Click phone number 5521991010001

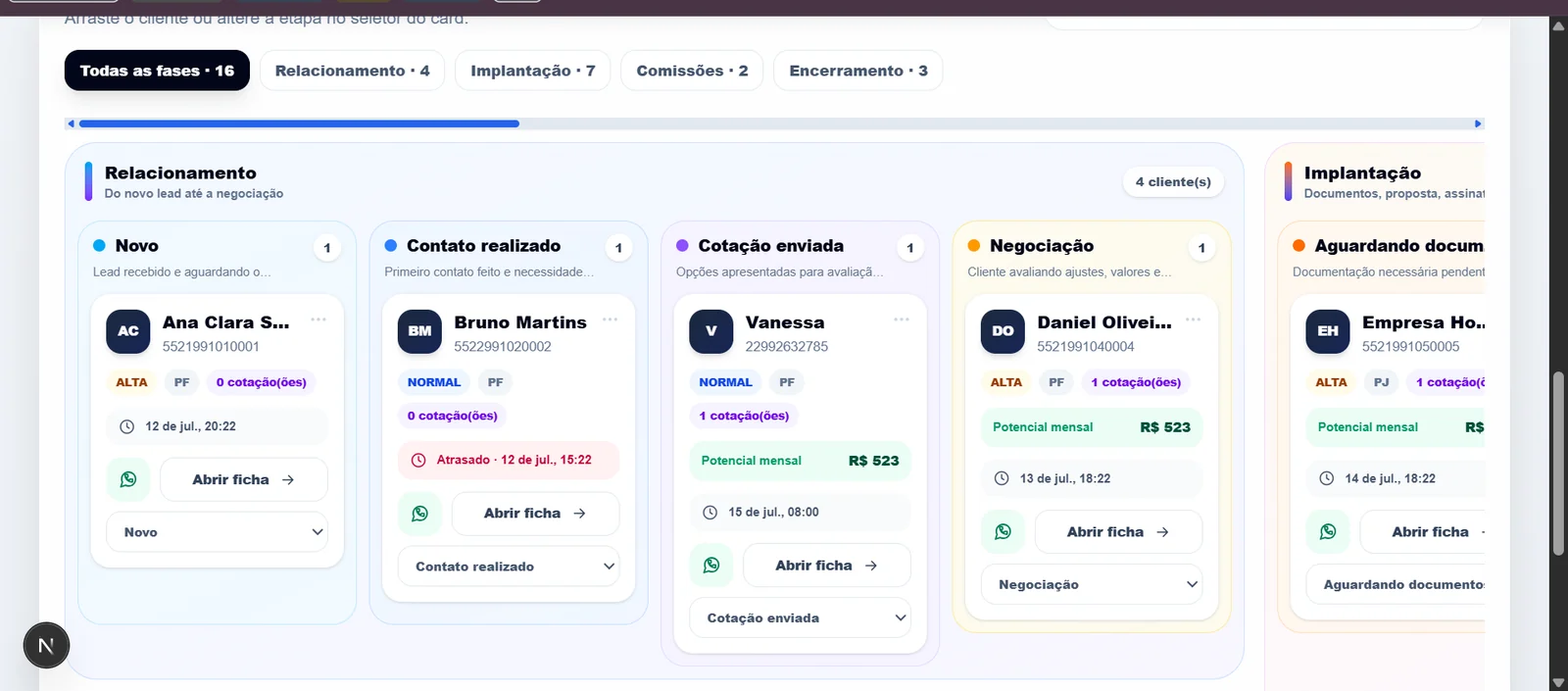tap(211, 347)
